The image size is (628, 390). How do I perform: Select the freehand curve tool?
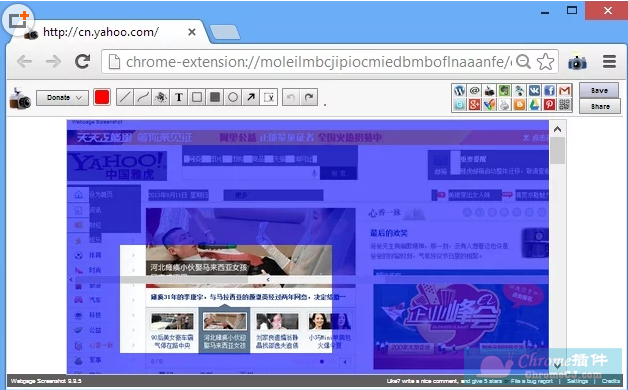click(143, 97)
